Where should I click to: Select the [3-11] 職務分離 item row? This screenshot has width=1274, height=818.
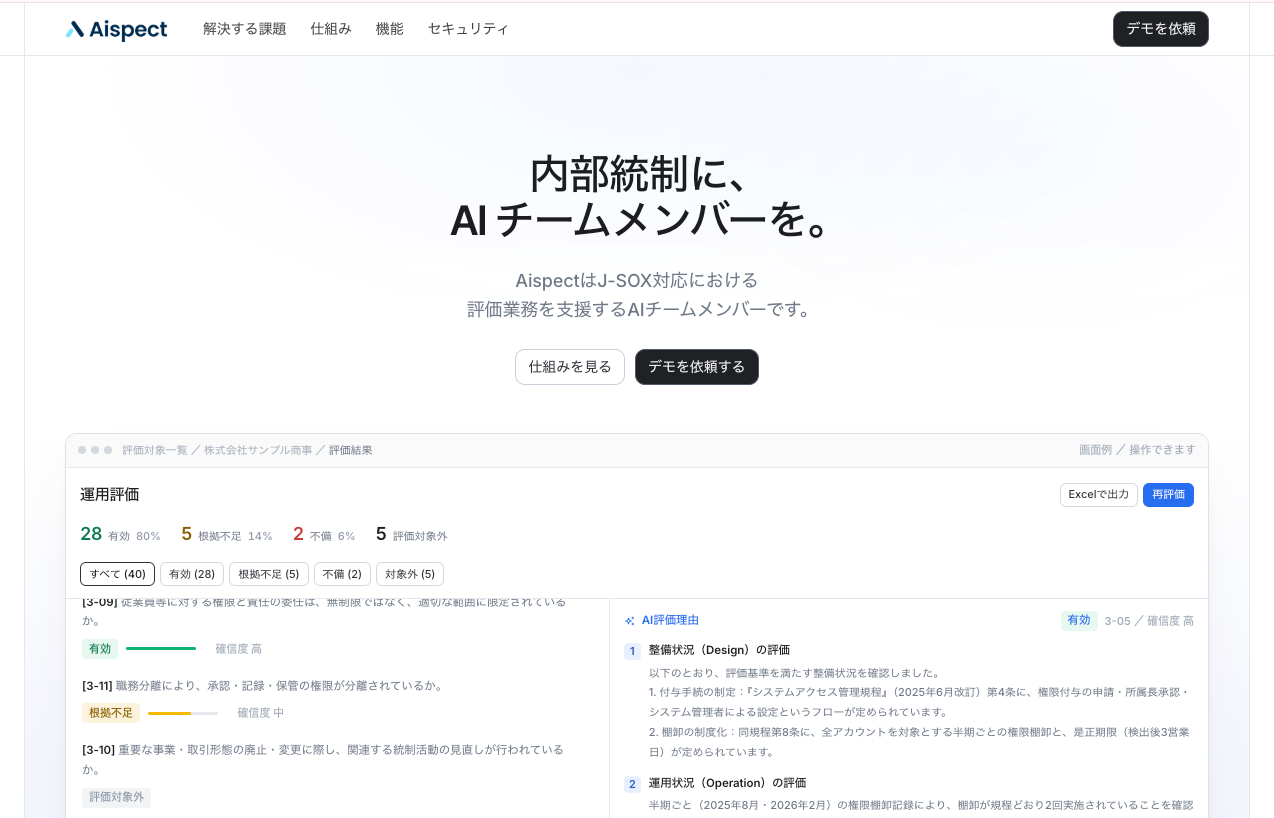point(337,700)
